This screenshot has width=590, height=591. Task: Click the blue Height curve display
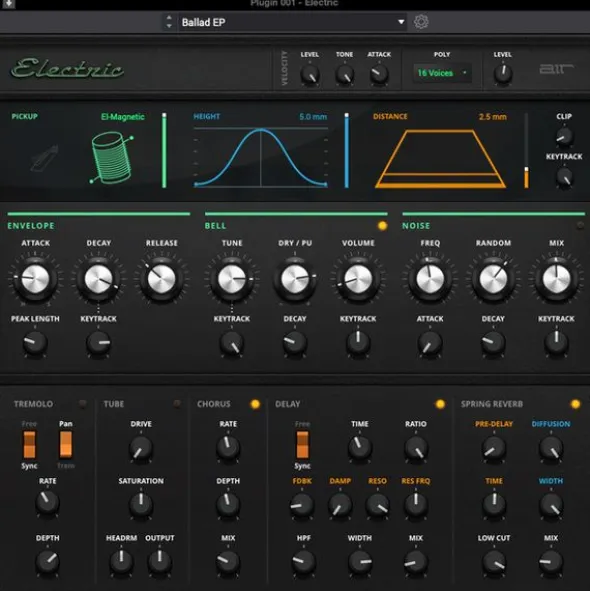coord(261,157)
